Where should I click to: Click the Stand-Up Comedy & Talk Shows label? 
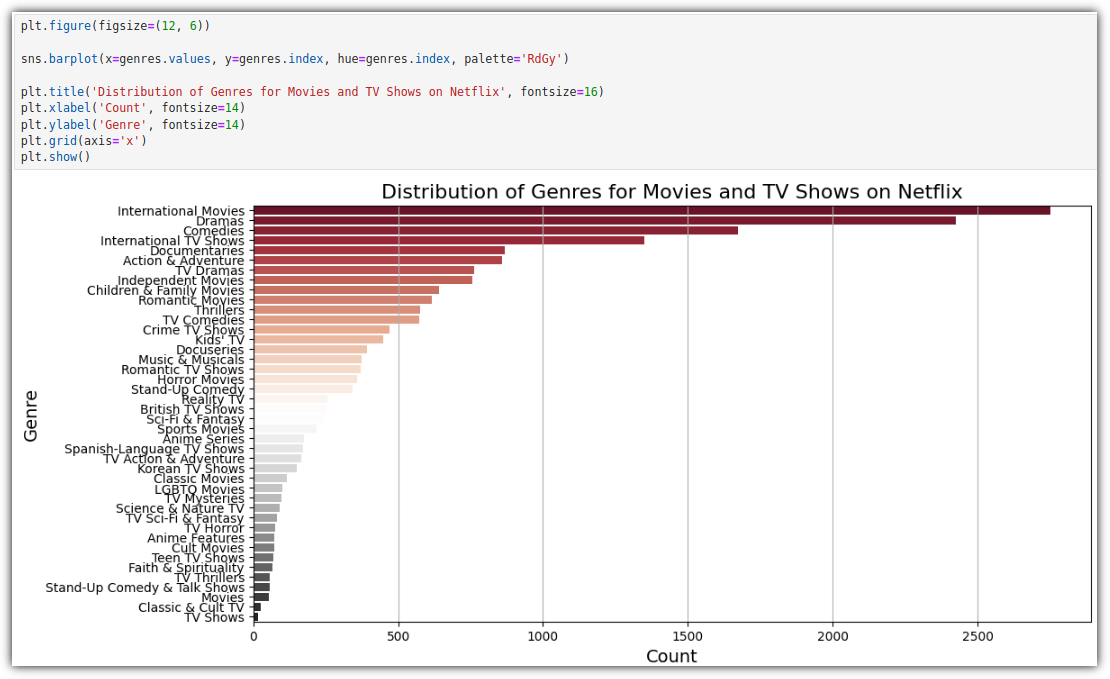[x=144, y=588]
